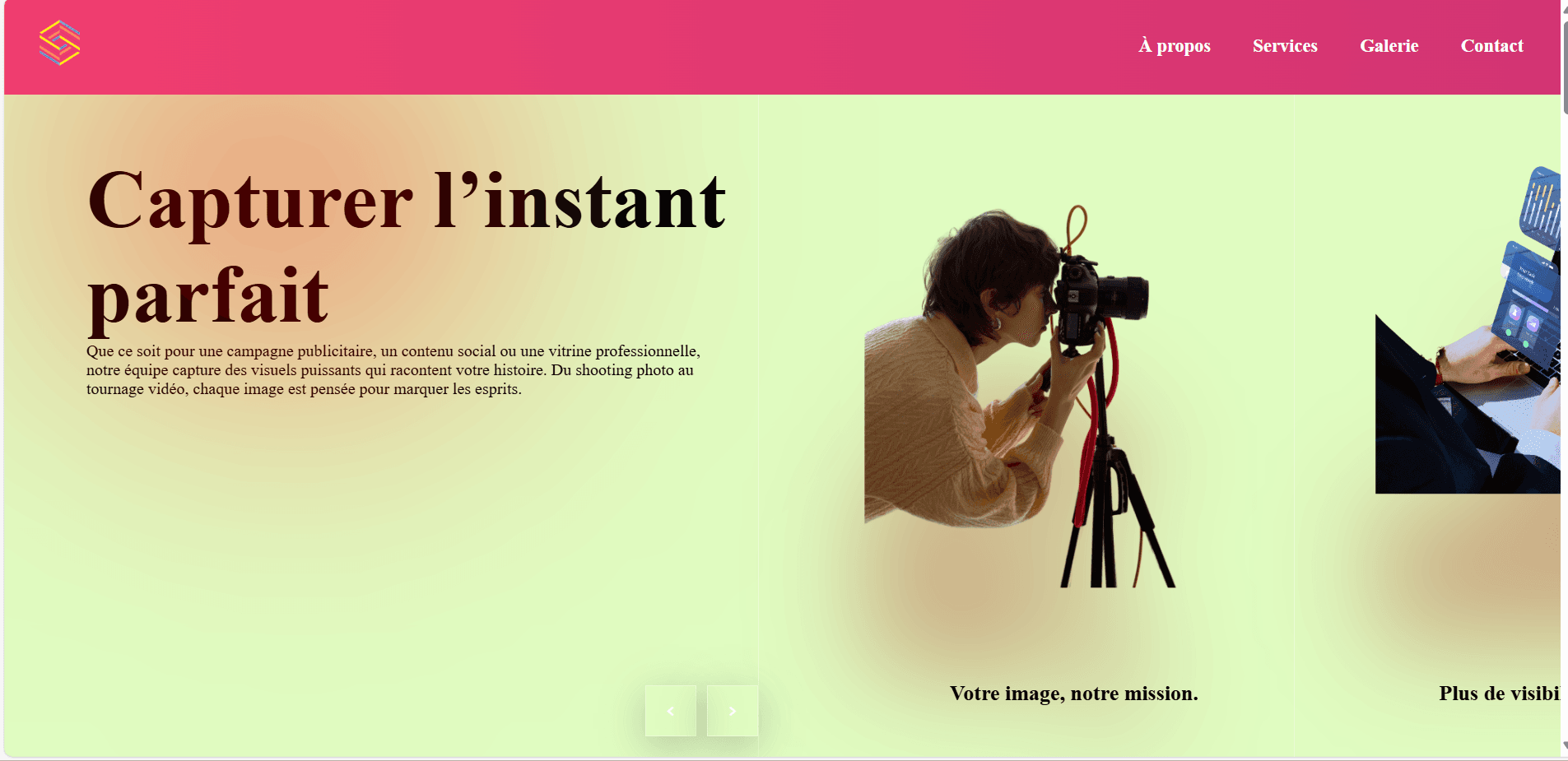Open the À propos menu item

(1175, 46)
